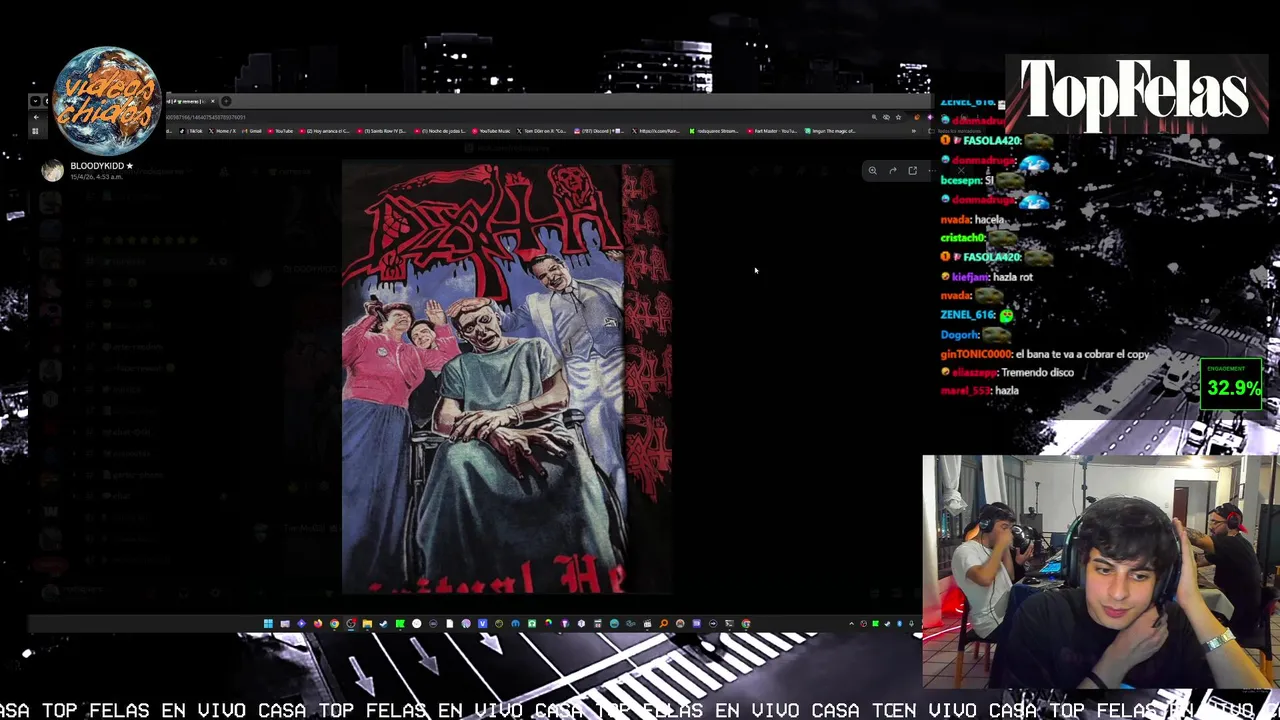Open BLOODYKIDD's avatar picture
This screenshot has height=720, width=1280.
52,171
